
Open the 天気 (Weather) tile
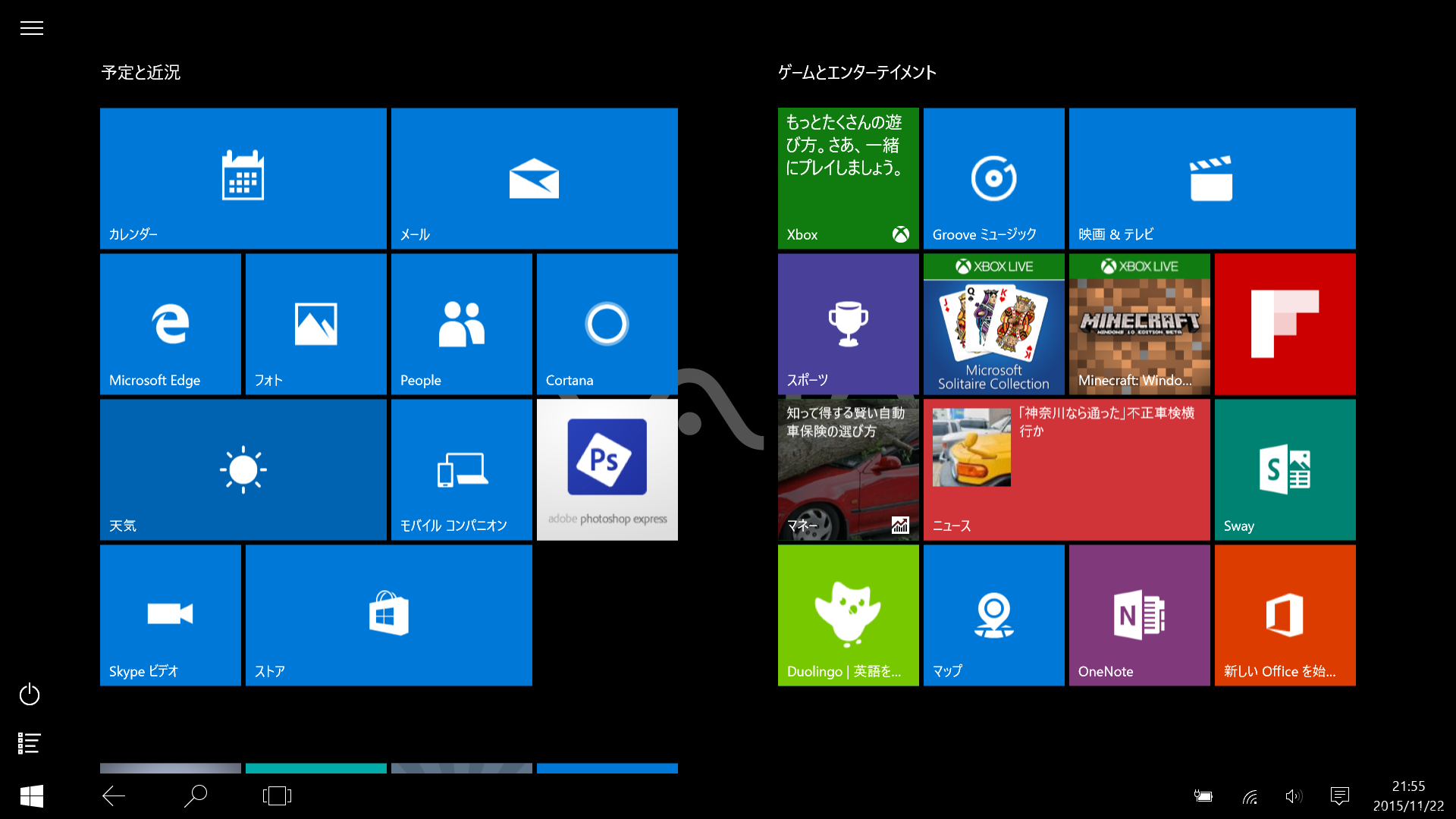click(x=243, y=469)
